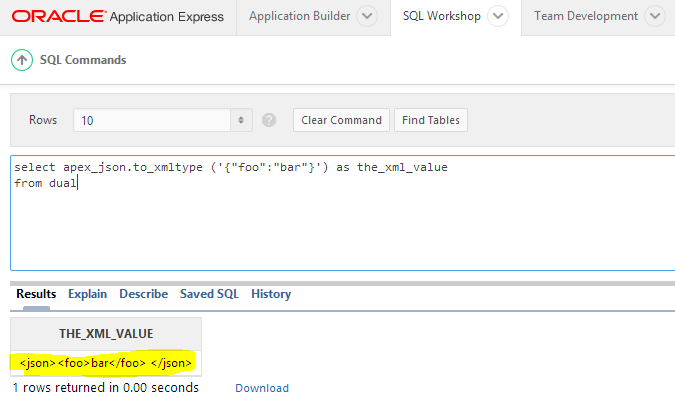View the History tab

click(x=271, y=294)
